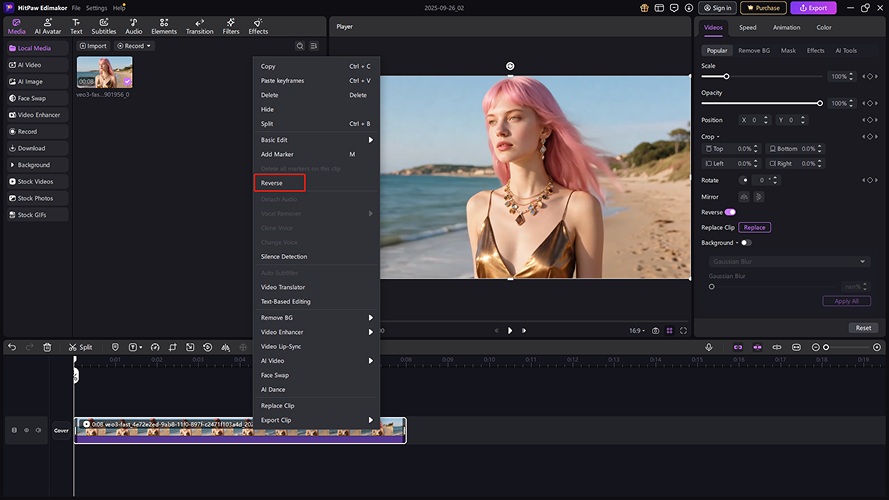This screenshot has width=889, height=500.
Task: Click the zoom in icon on timeline
Action: [x=877, y=347]
